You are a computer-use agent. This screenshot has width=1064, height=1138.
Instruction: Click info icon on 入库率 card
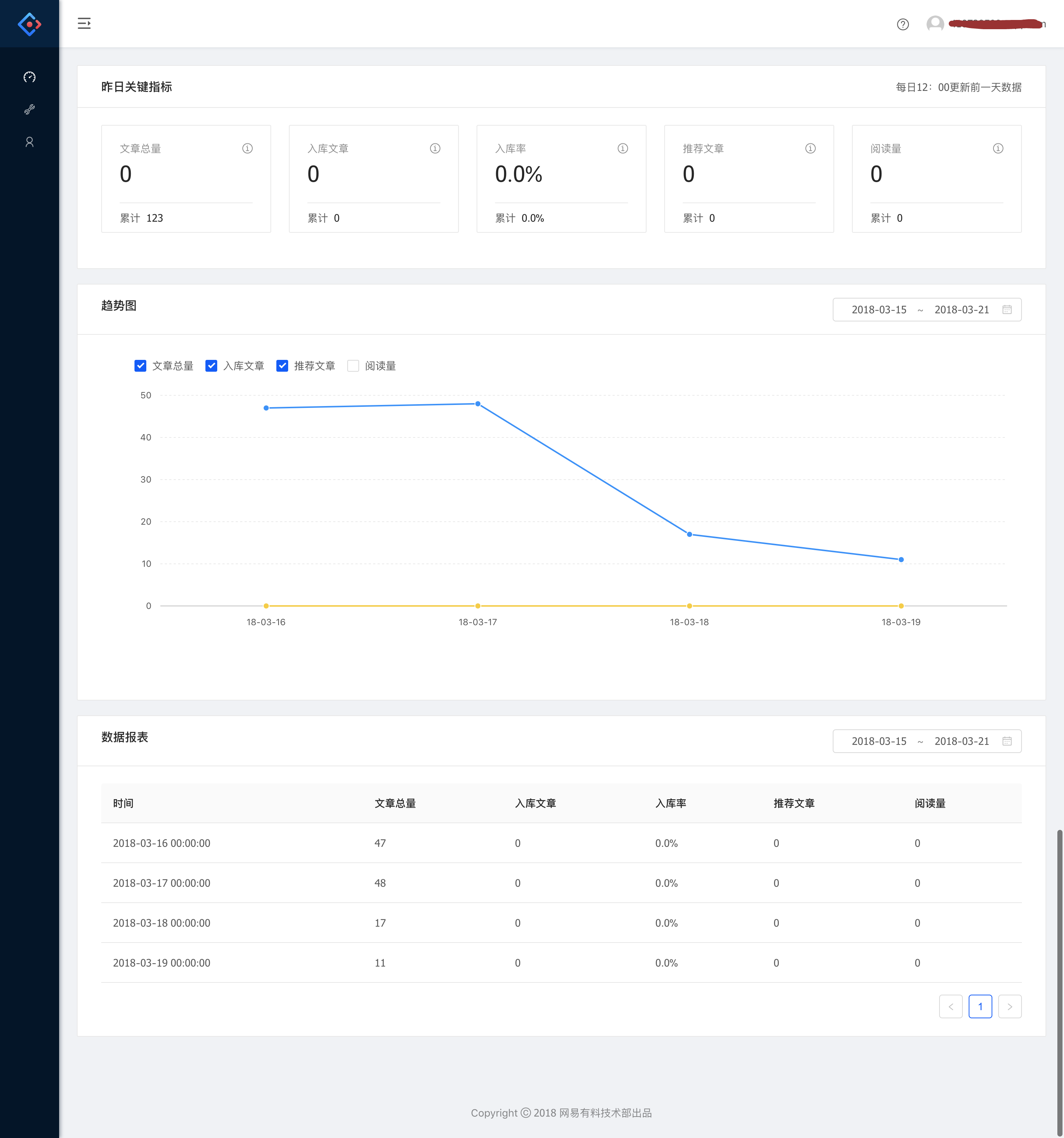623,148
